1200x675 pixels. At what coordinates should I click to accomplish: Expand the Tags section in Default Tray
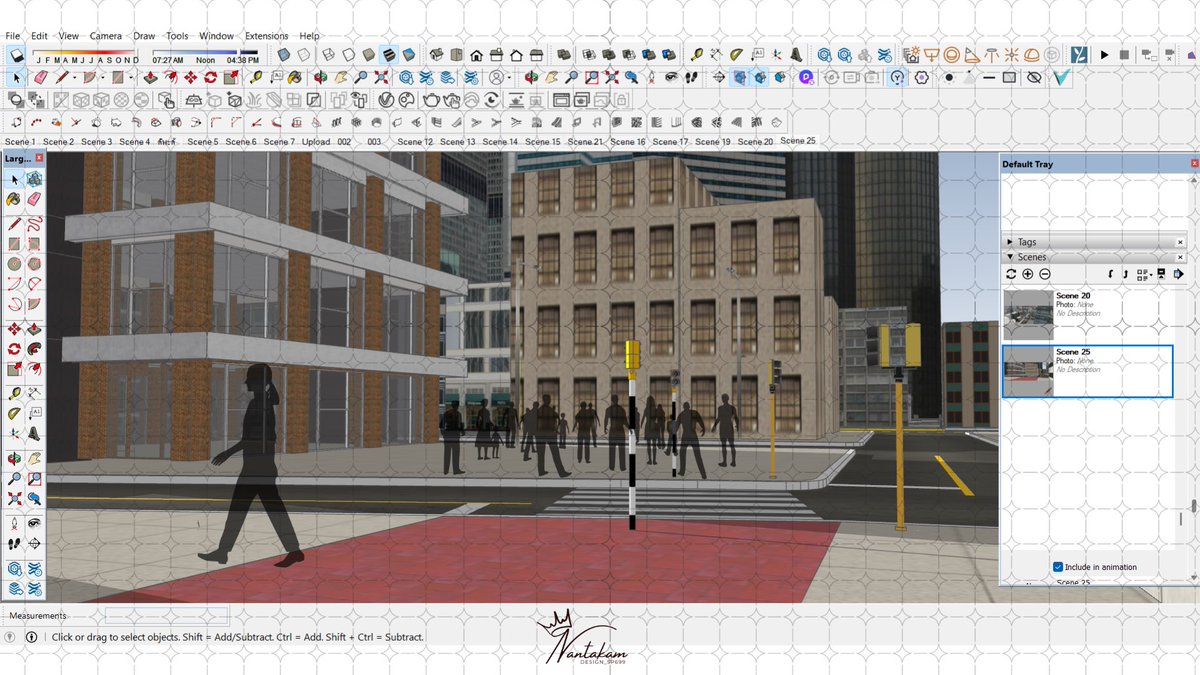1010,242
